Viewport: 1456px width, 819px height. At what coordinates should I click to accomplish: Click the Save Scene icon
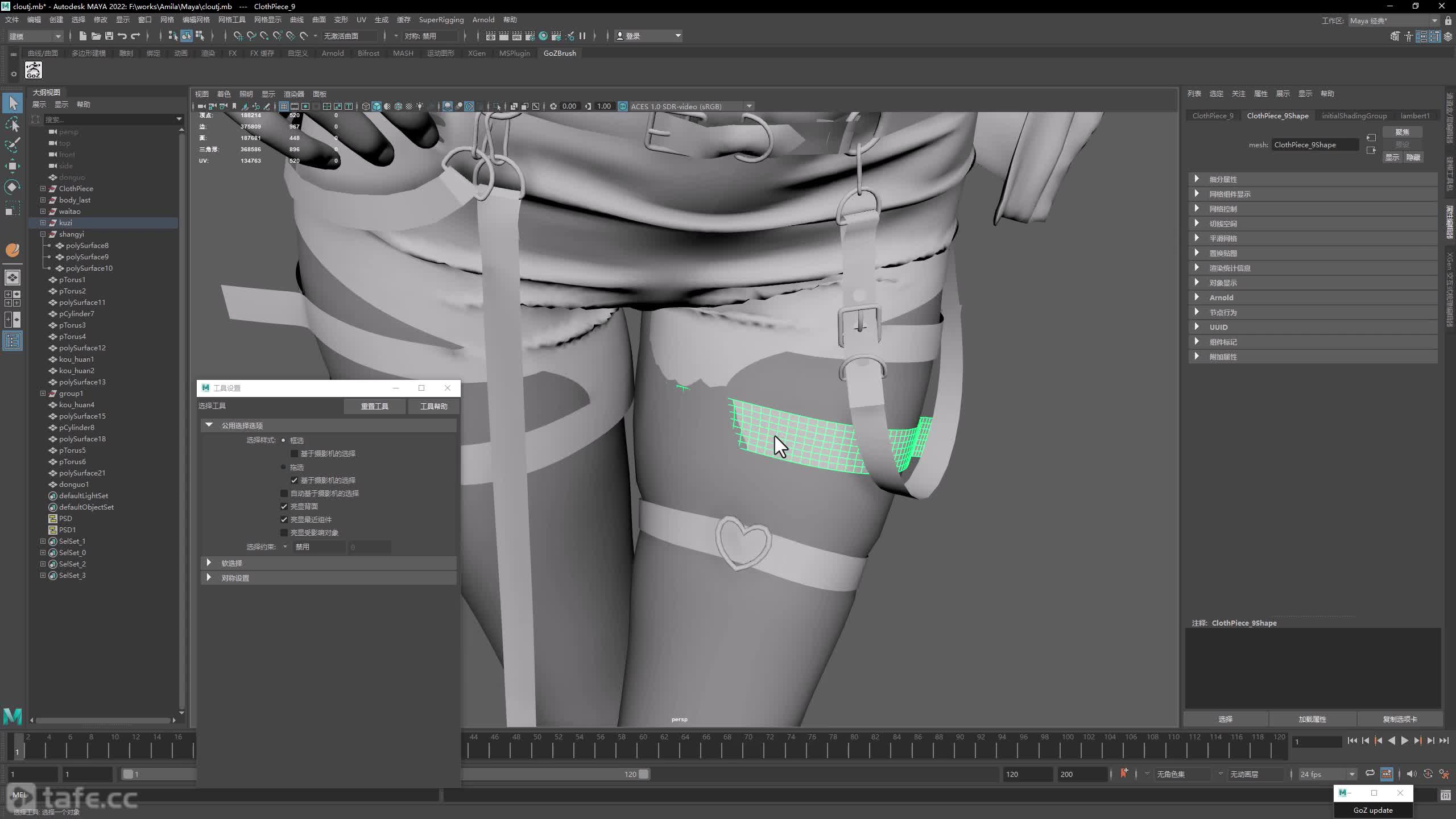point(109,36)
